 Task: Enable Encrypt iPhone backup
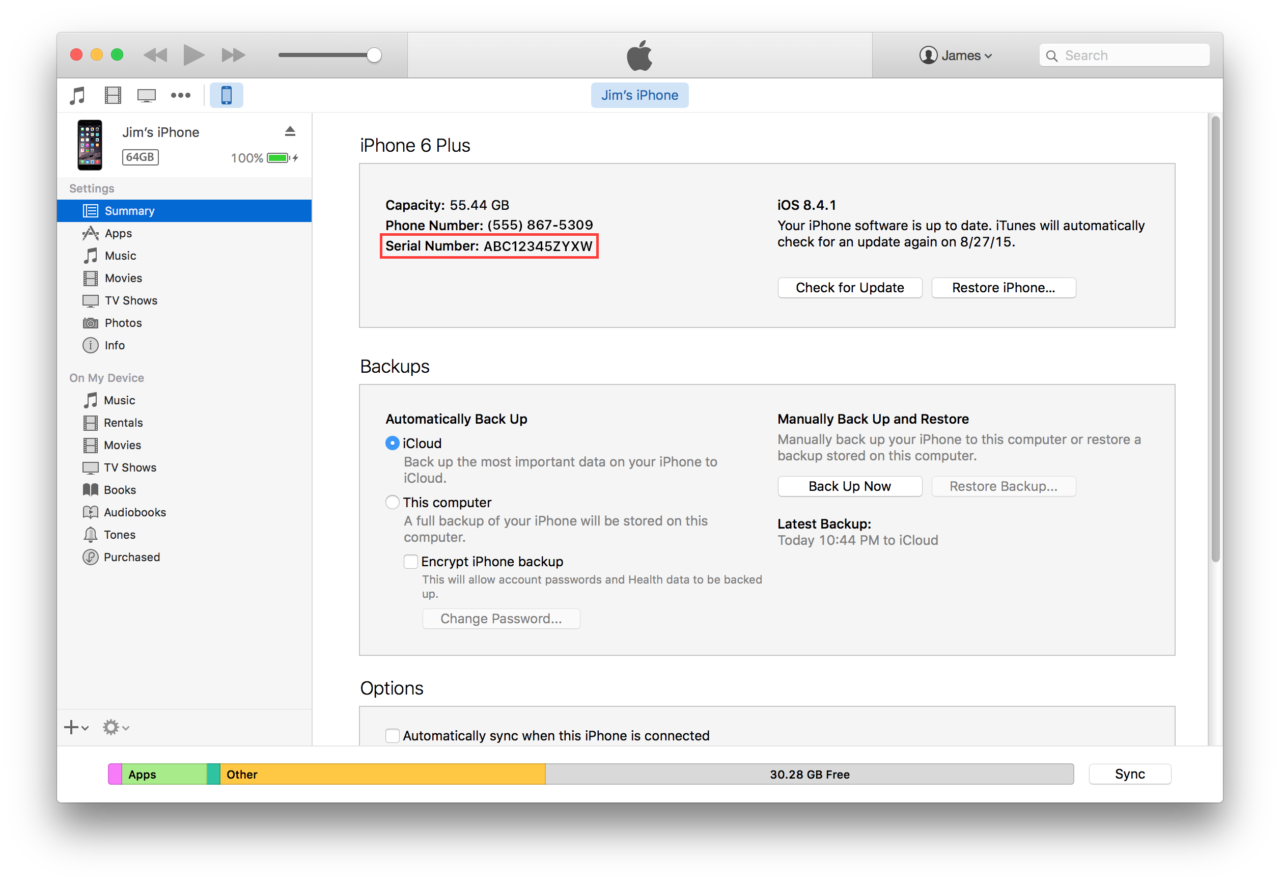point(411,561)
